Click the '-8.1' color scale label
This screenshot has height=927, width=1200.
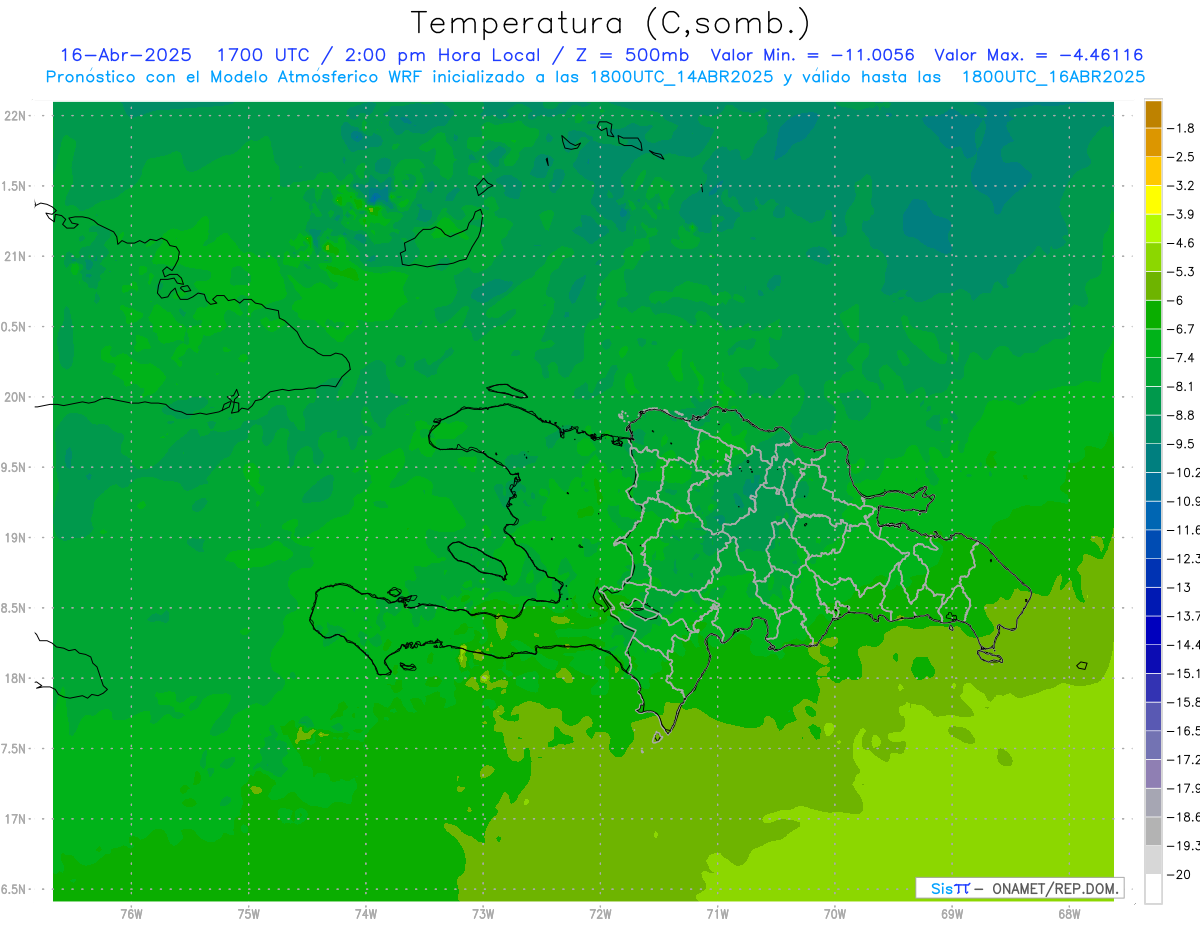point(1181,387)
